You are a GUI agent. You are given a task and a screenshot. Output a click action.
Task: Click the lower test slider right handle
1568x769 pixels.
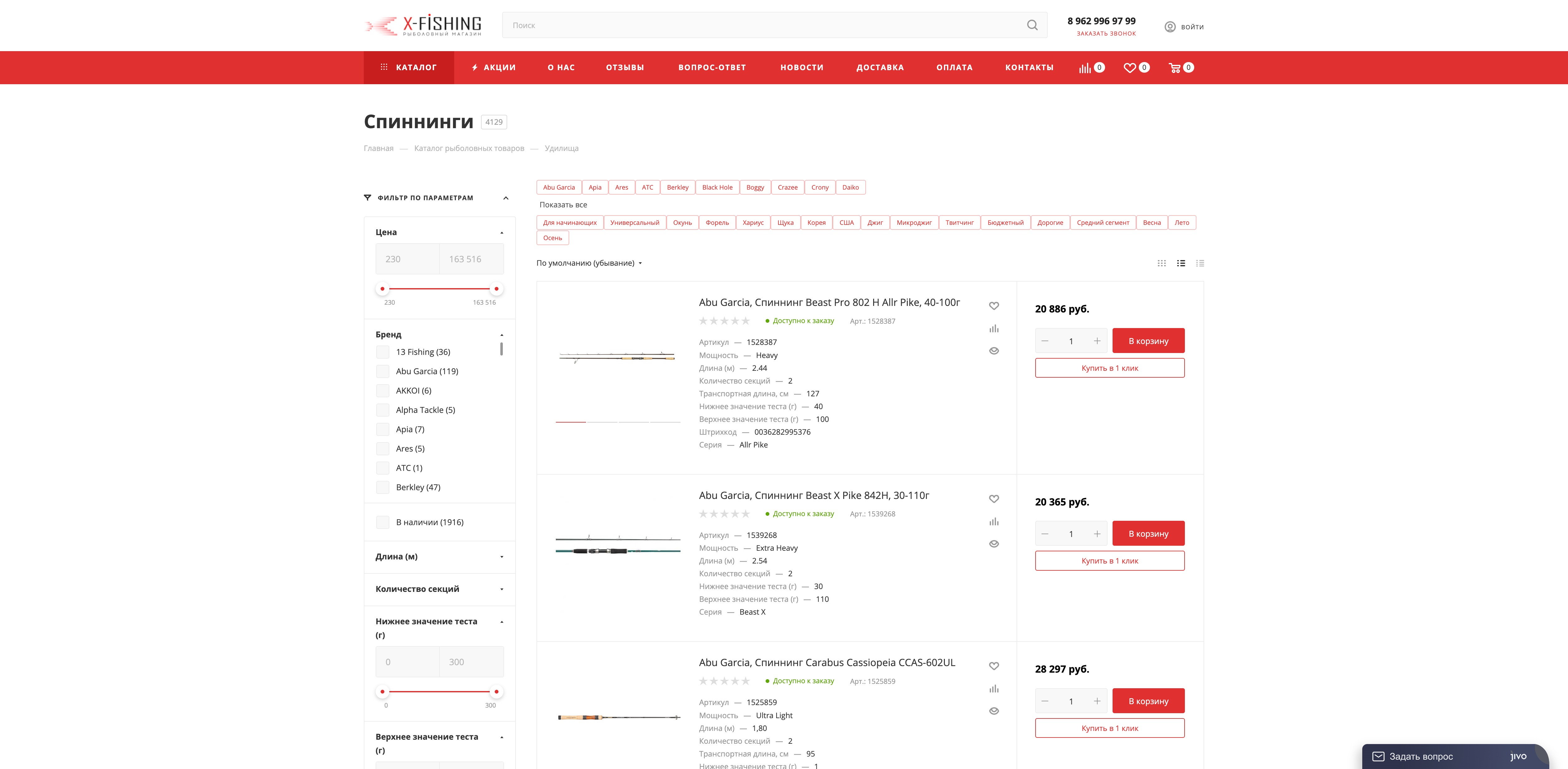click(x=496, y=692)
